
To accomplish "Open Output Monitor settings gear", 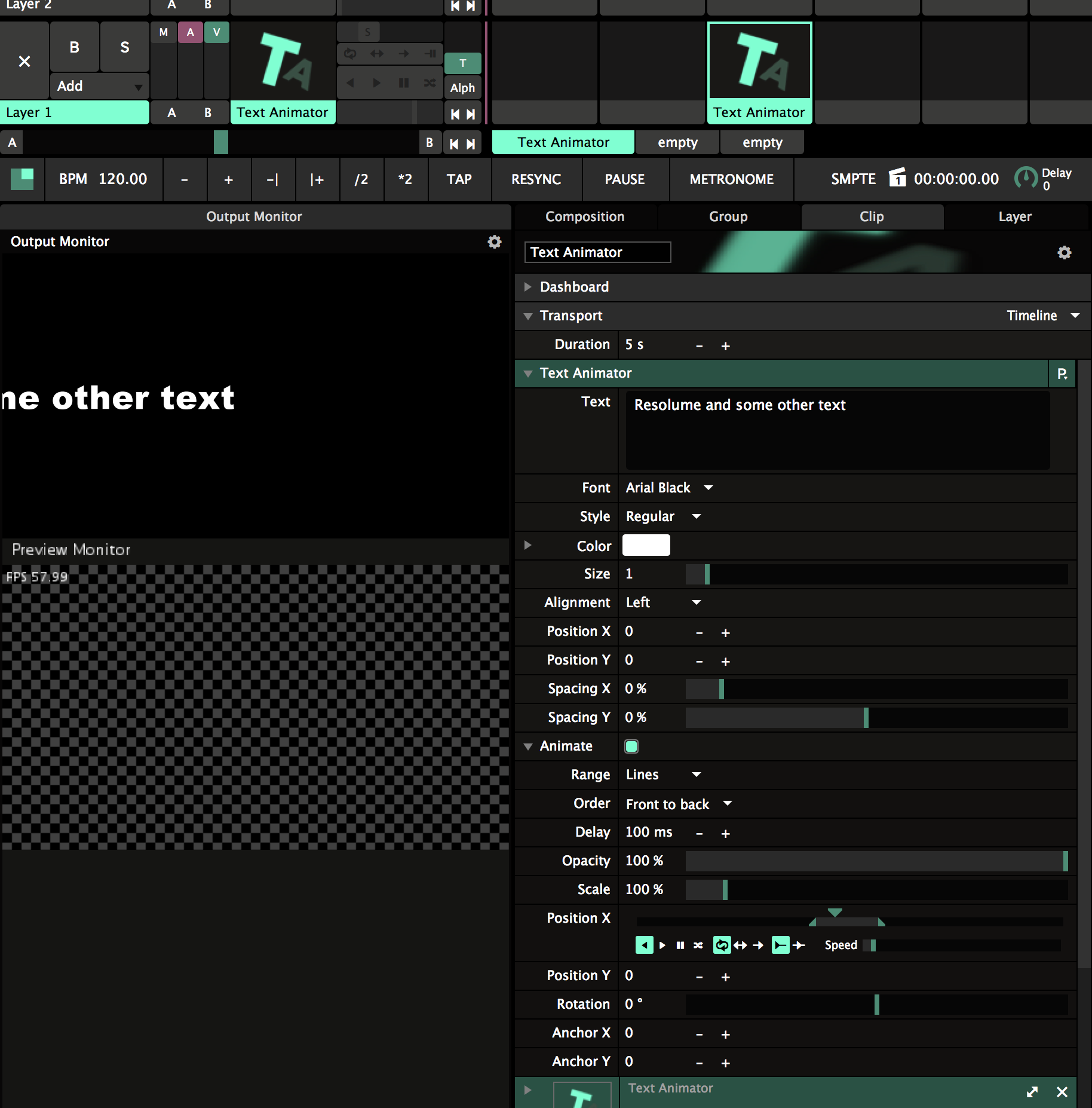I will 494,242.
